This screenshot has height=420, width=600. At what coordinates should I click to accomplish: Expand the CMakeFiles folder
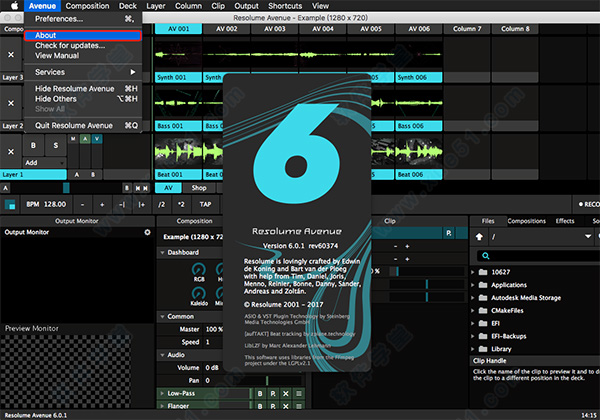click(x=473, y=311)
